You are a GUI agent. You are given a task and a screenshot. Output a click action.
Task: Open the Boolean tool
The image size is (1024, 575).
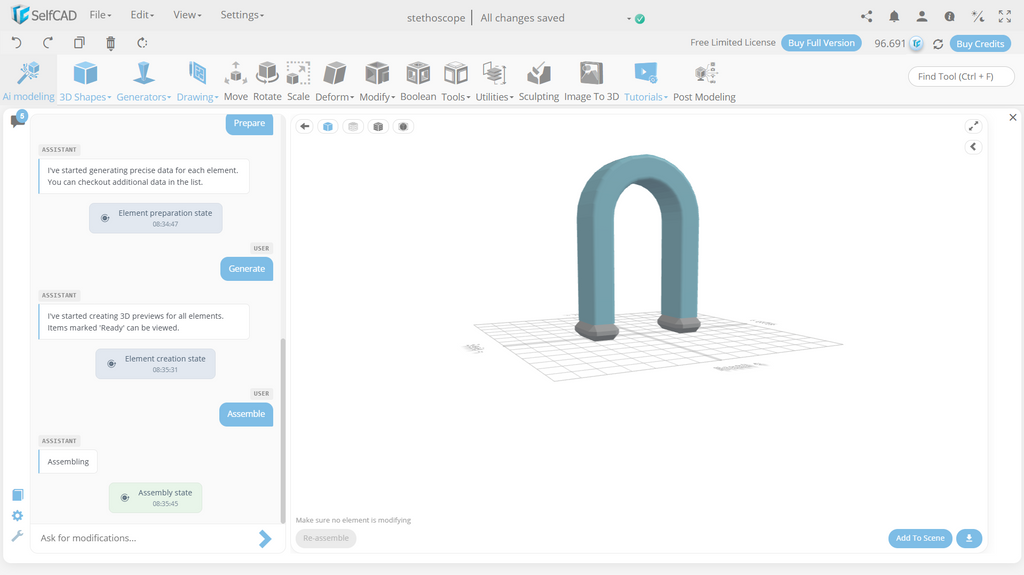(x=418, y=81)
